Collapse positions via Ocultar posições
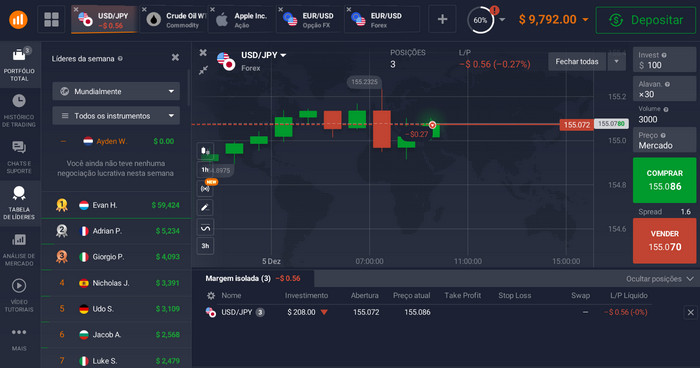The image size is (700, 368). (x=660, y=279)
